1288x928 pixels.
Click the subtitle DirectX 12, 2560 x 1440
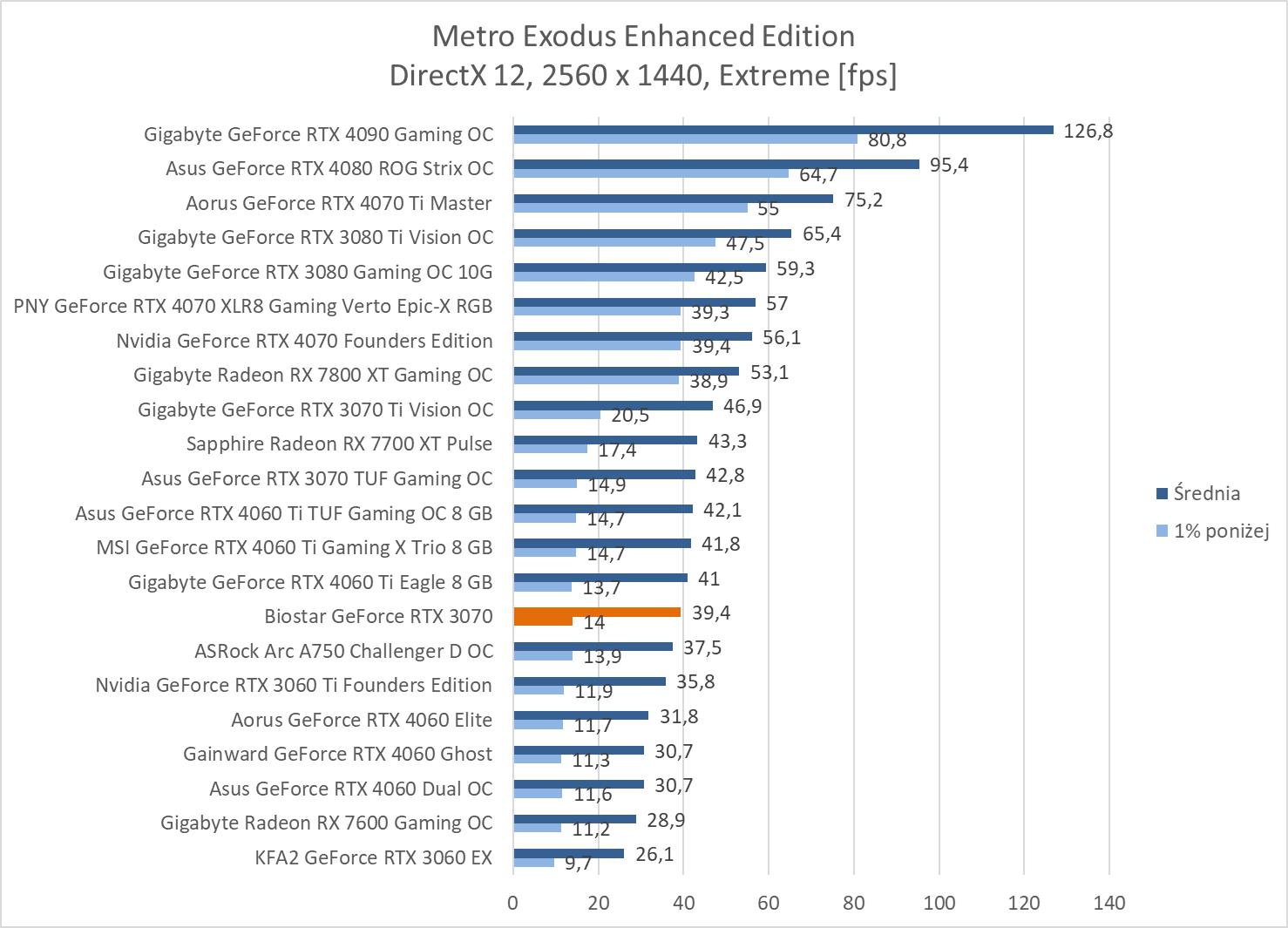tap(643, 76)
